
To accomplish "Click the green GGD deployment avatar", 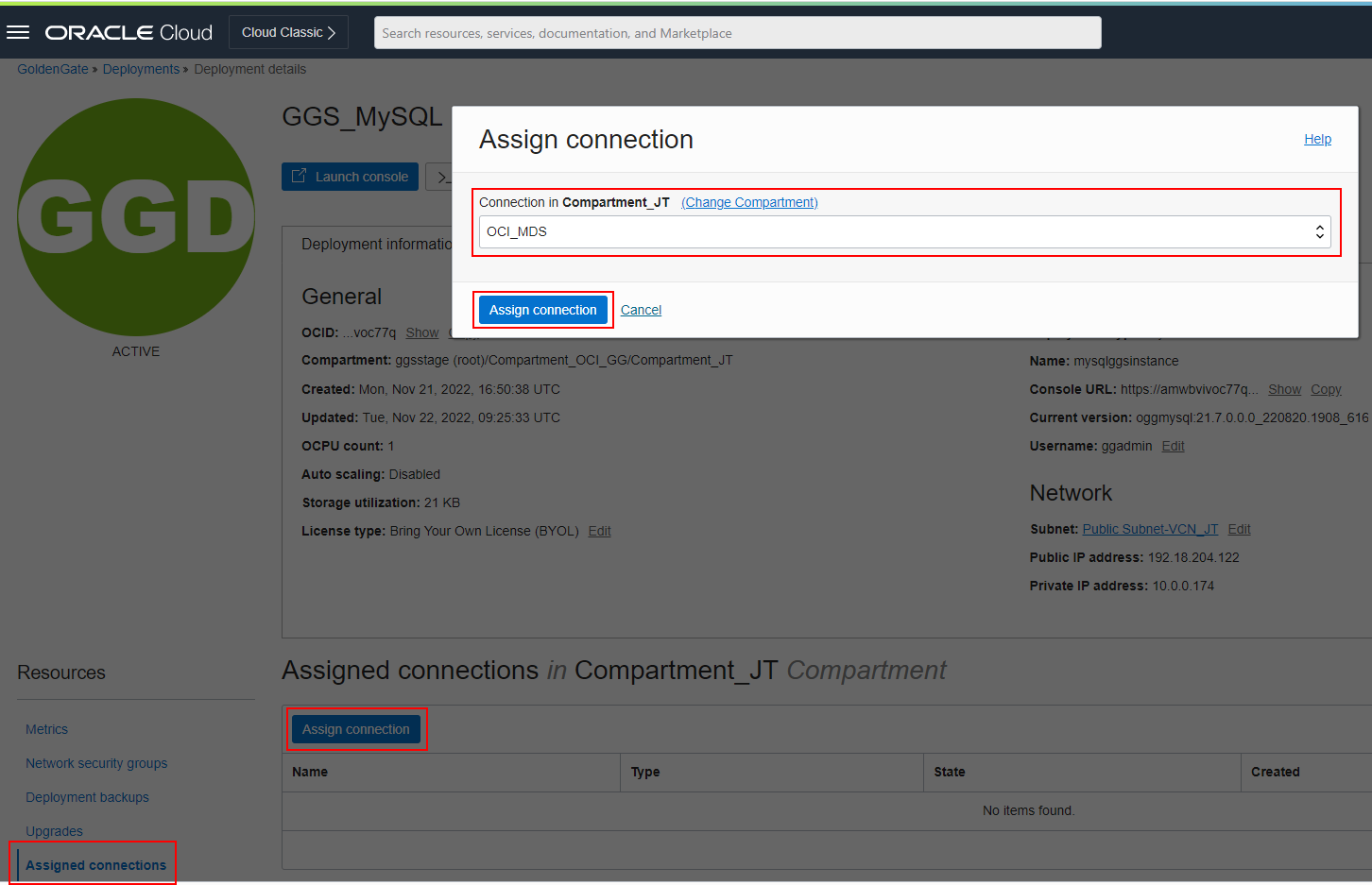I will [135, 216].
